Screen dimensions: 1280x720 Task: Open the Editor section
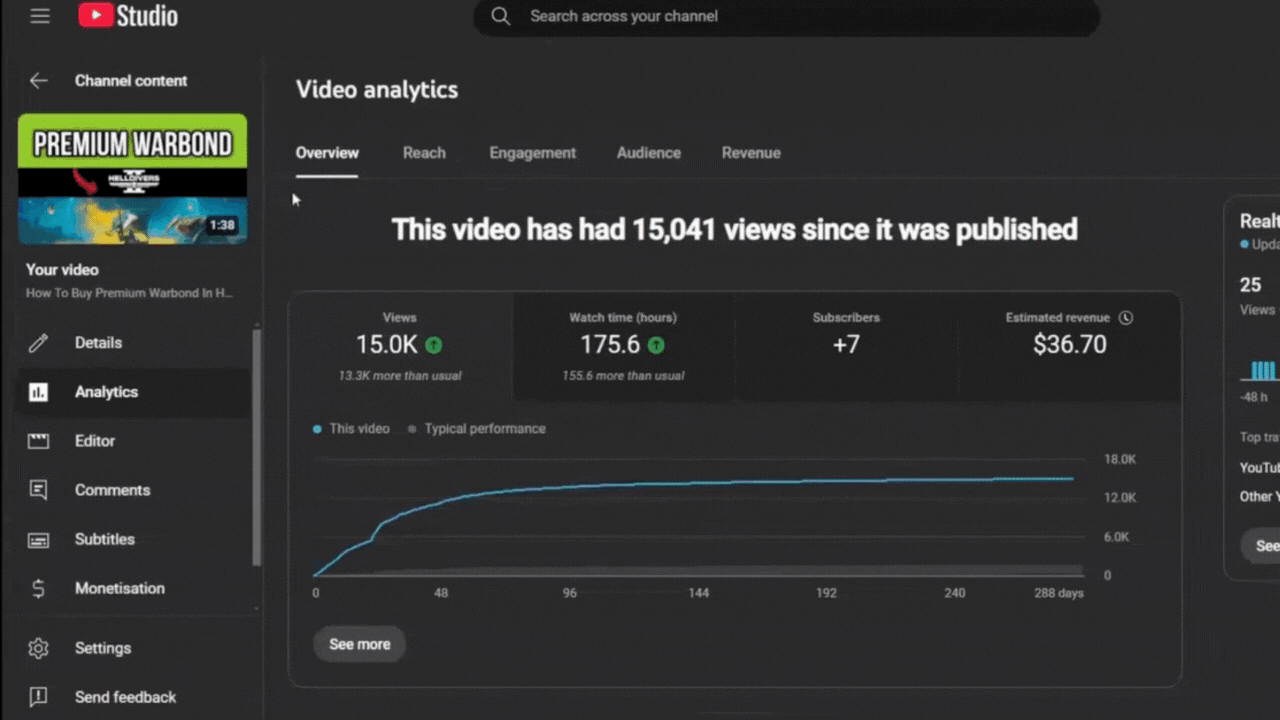coord(134,441)
